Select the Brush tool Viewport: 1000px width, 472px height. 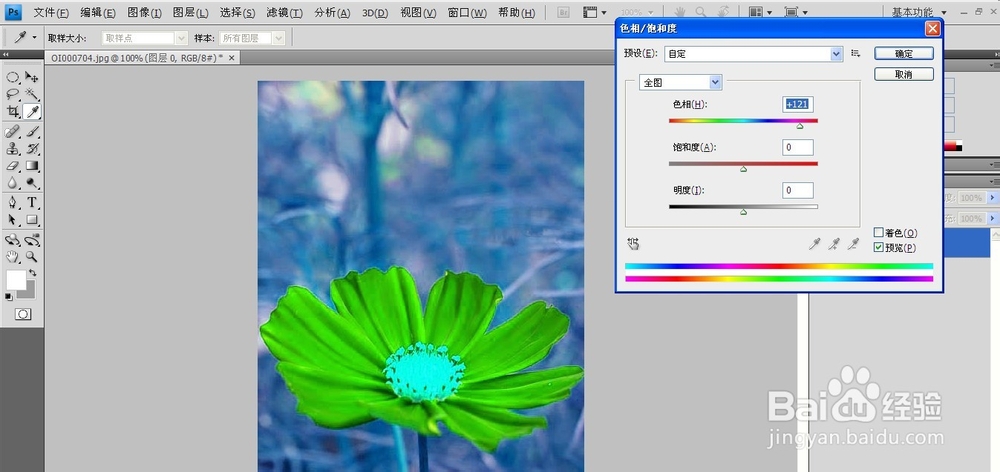click(x=31, y=131)
